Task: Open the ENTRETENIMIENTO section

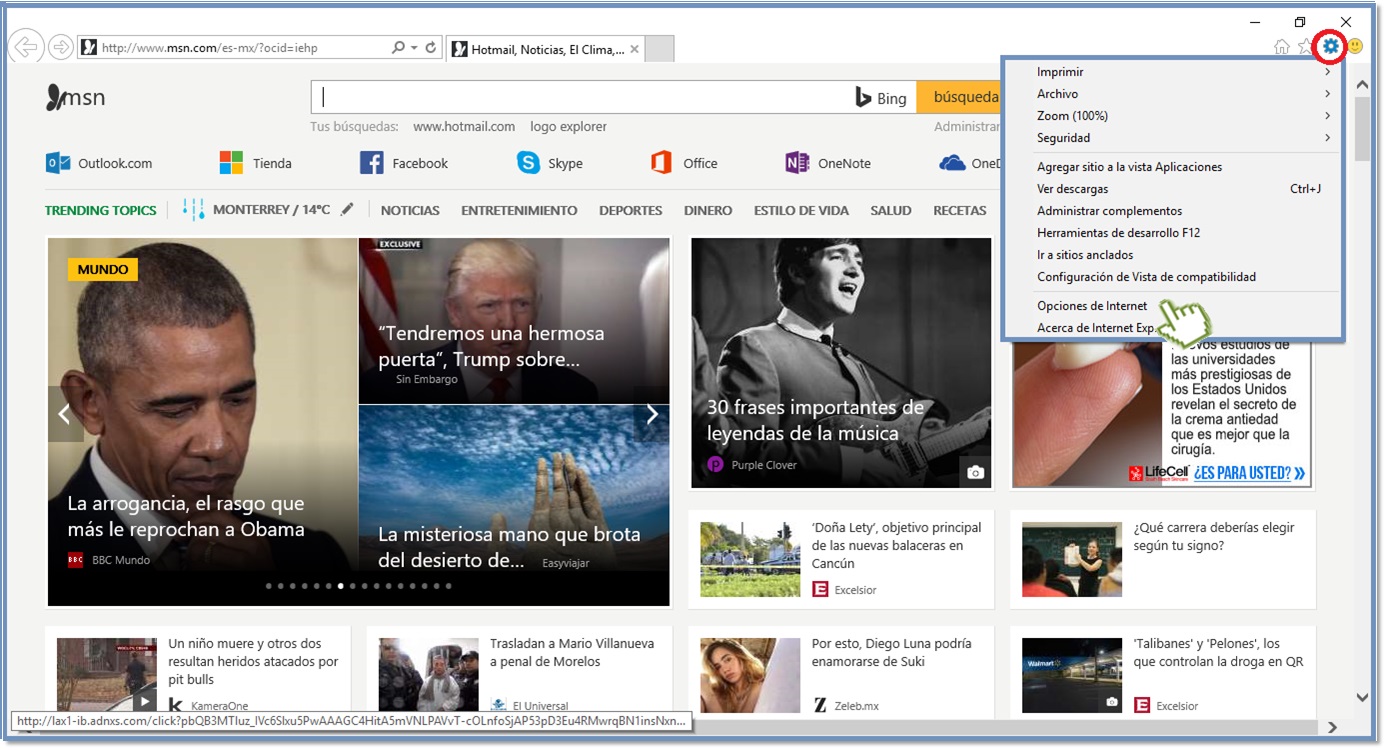Action: [519, 210]
